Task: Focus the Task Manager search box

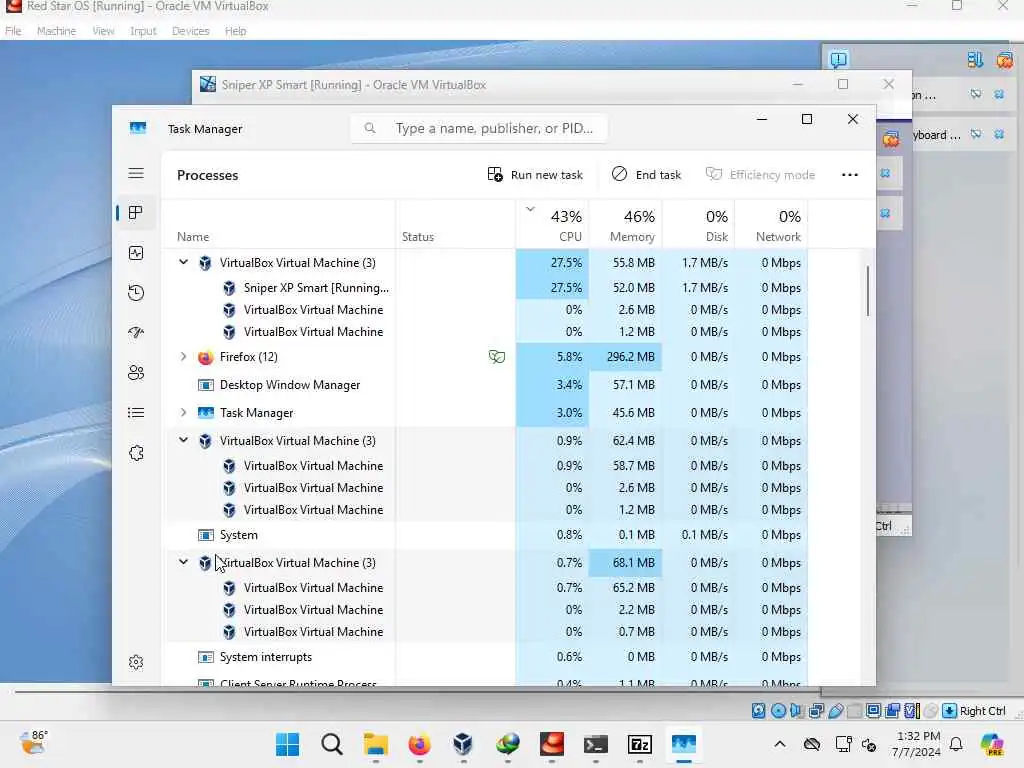Action: click(479, 129)
